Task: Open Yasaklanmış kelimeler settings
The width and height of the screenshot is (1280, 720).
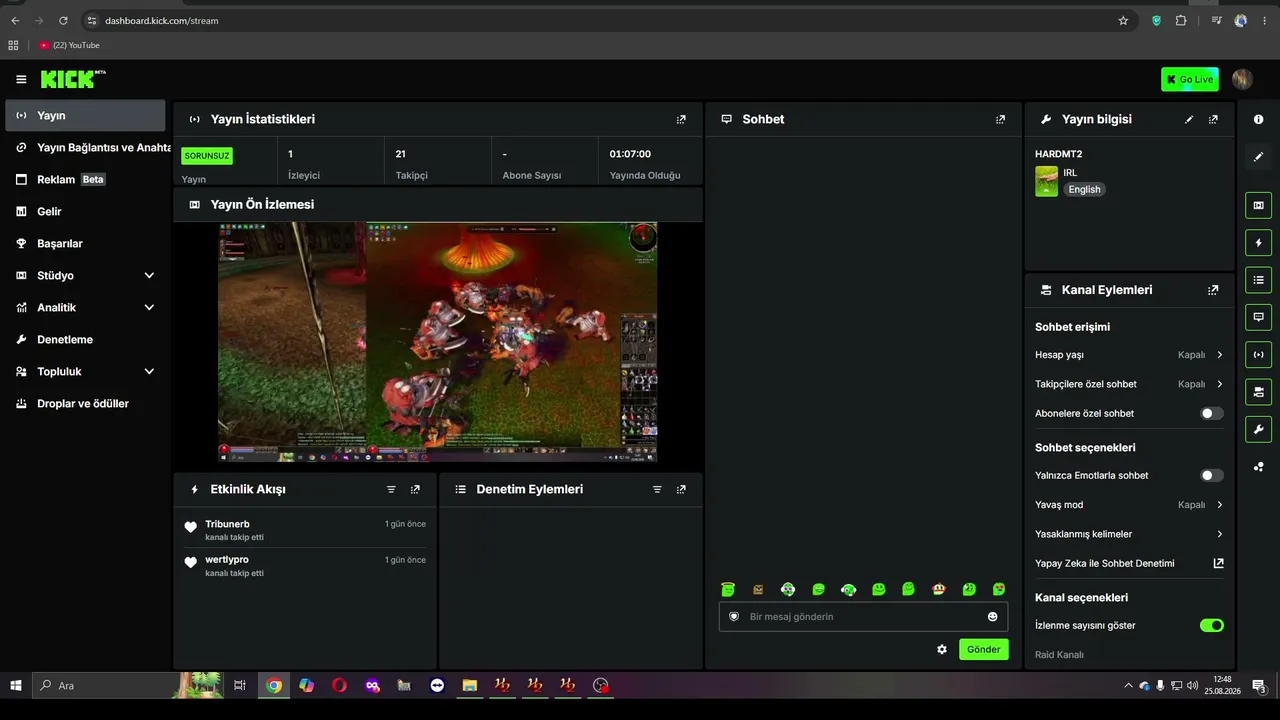Action: 1129,534
